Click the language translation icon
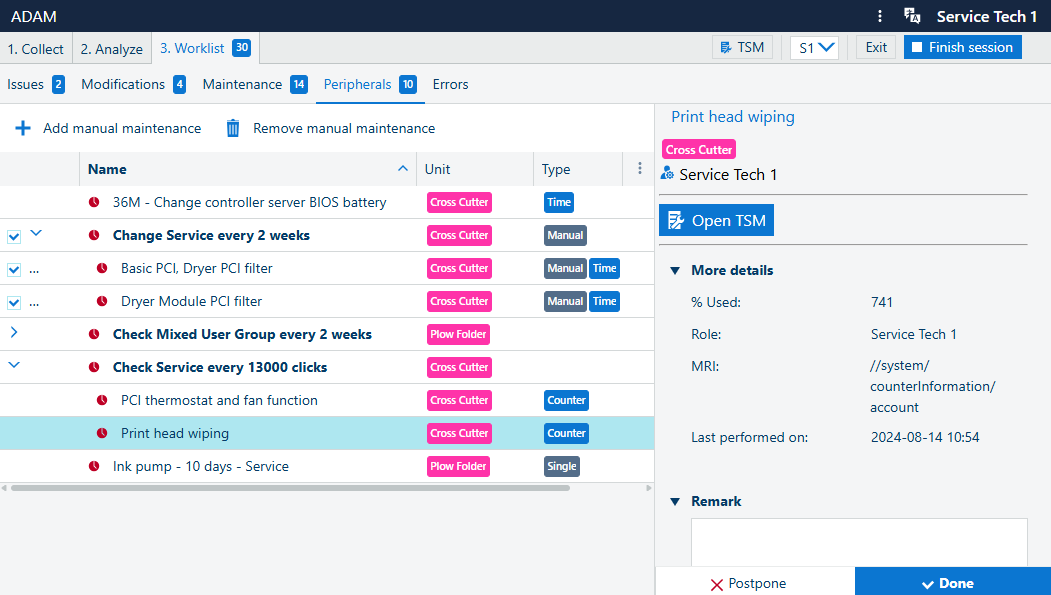This screenshot has width=1051, height=595. tap(911, 16)
